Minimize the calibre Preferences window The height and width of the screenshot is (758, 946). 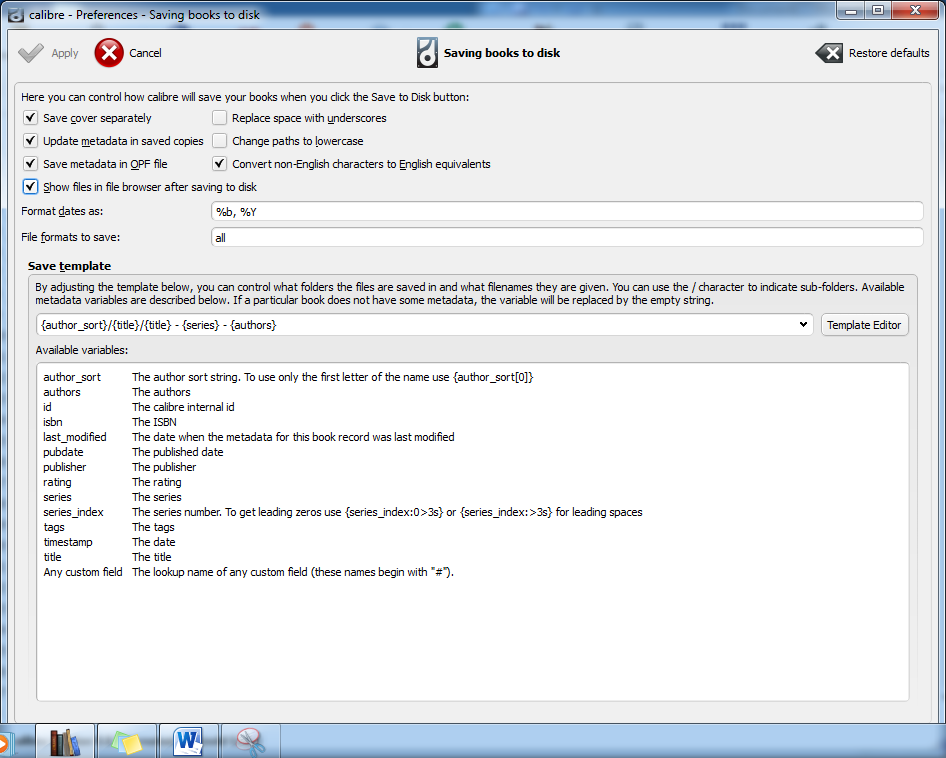(851, 10)
